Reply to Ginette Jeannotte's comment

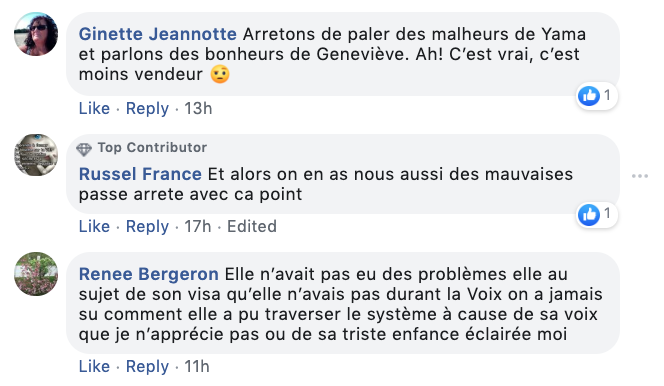click(x=147, y=109)
